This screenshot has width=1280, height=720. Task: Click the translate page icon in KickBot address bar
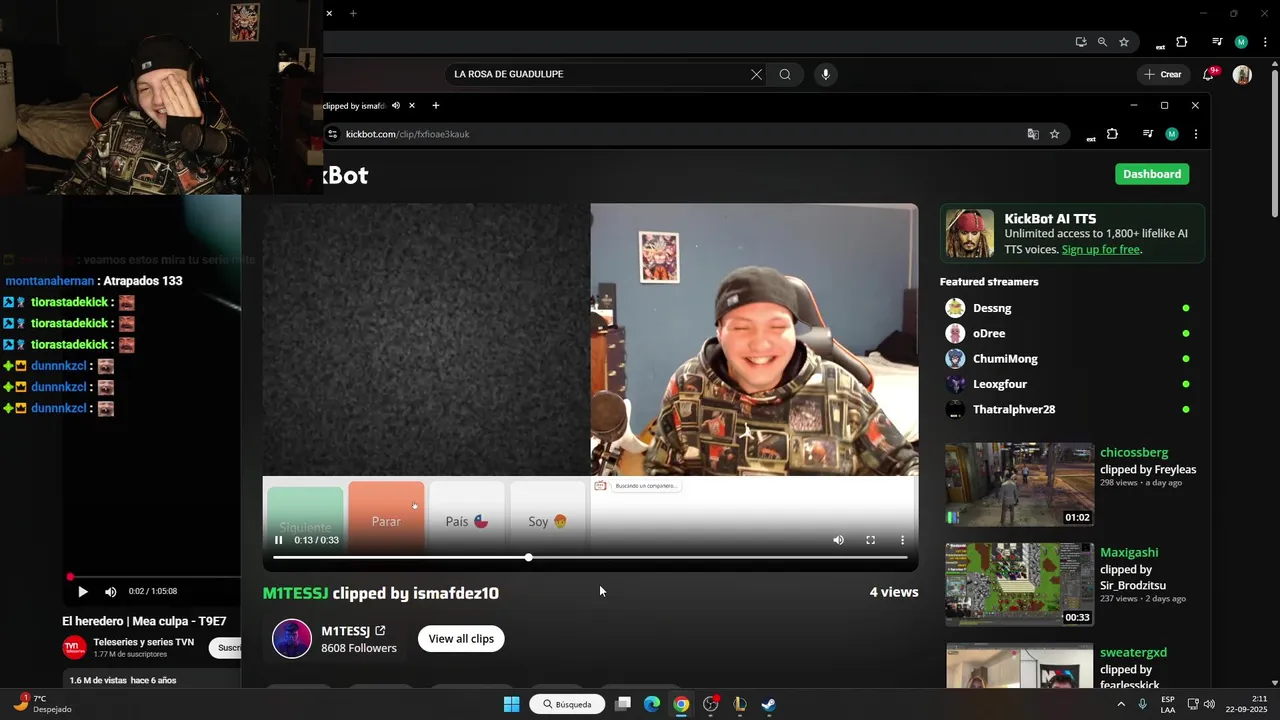(1033, 134)
